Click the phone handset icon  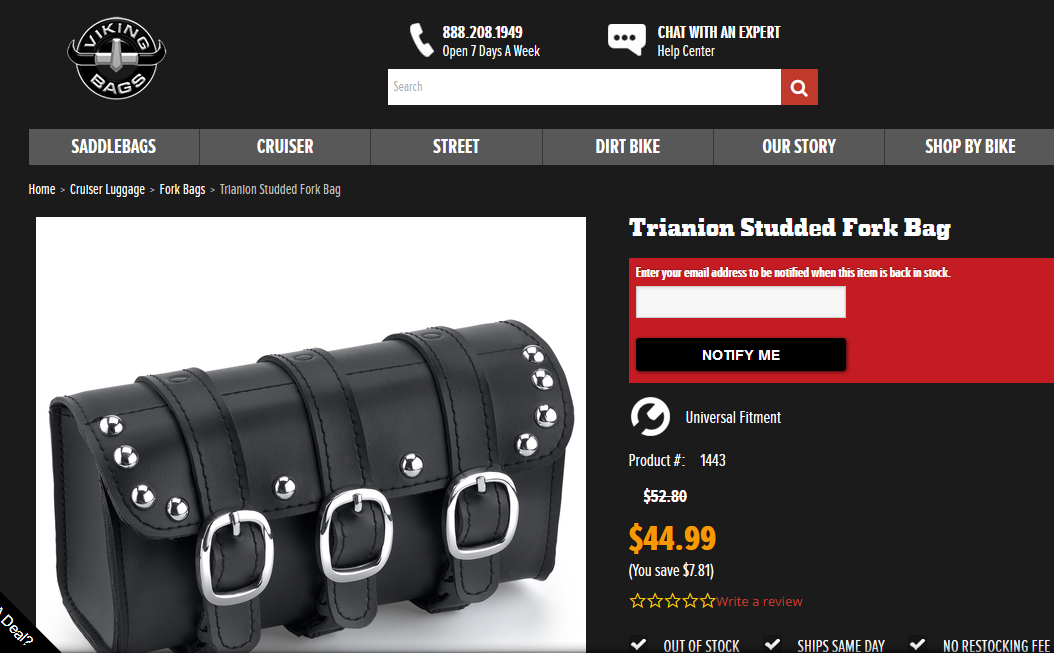421,40
